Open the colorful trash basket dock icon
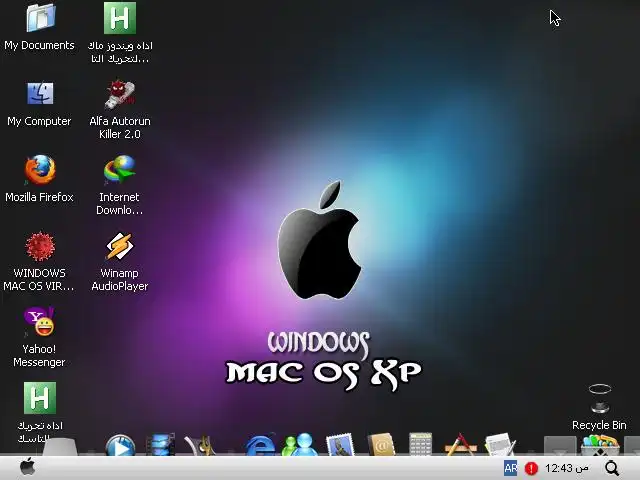 coord(600,446)
